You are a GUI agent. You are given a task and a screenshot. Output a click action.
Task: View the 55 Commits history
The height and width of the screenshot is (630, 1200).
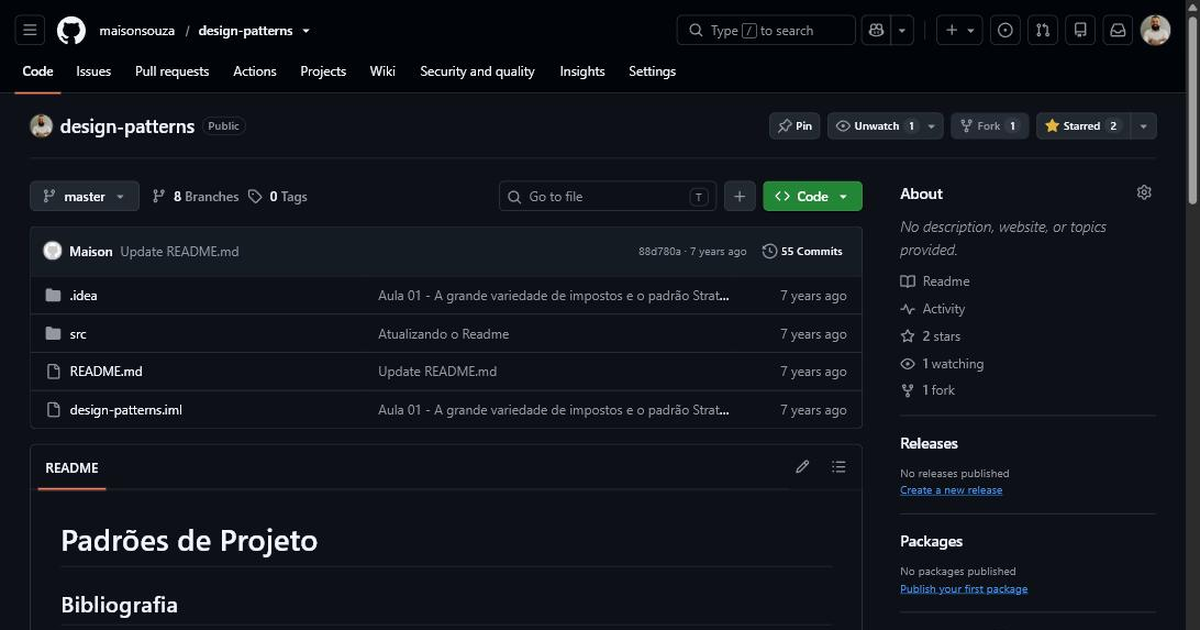[802, 251]
